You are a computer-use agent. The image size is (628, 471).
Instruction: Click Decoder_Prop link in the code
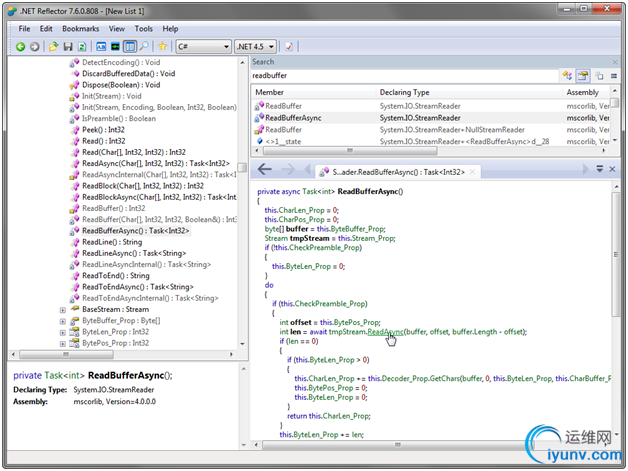point(404,378)
